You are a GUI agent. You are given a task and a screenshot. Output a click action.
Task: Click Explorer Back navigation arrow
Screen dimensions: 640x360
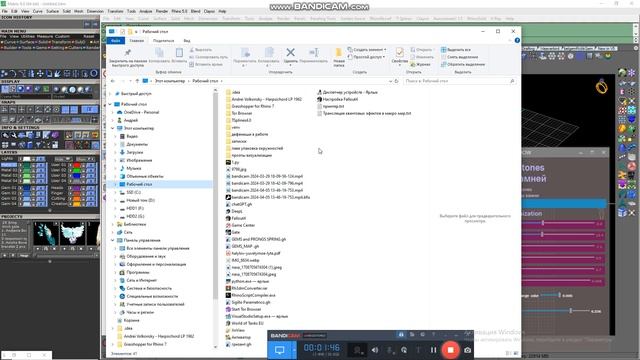tap(113, 81)
